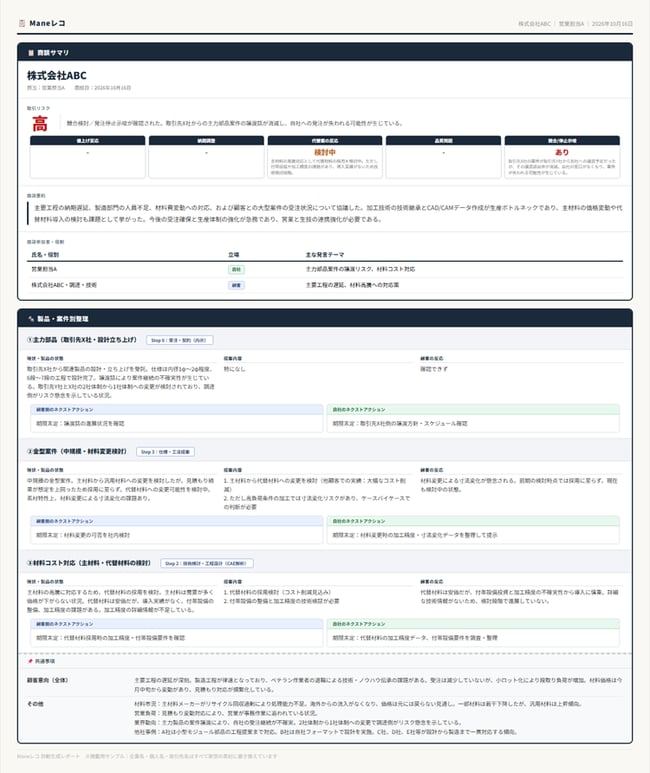Click the 商談サマリ header icon
650x773 pixels.
coord(31,53)
